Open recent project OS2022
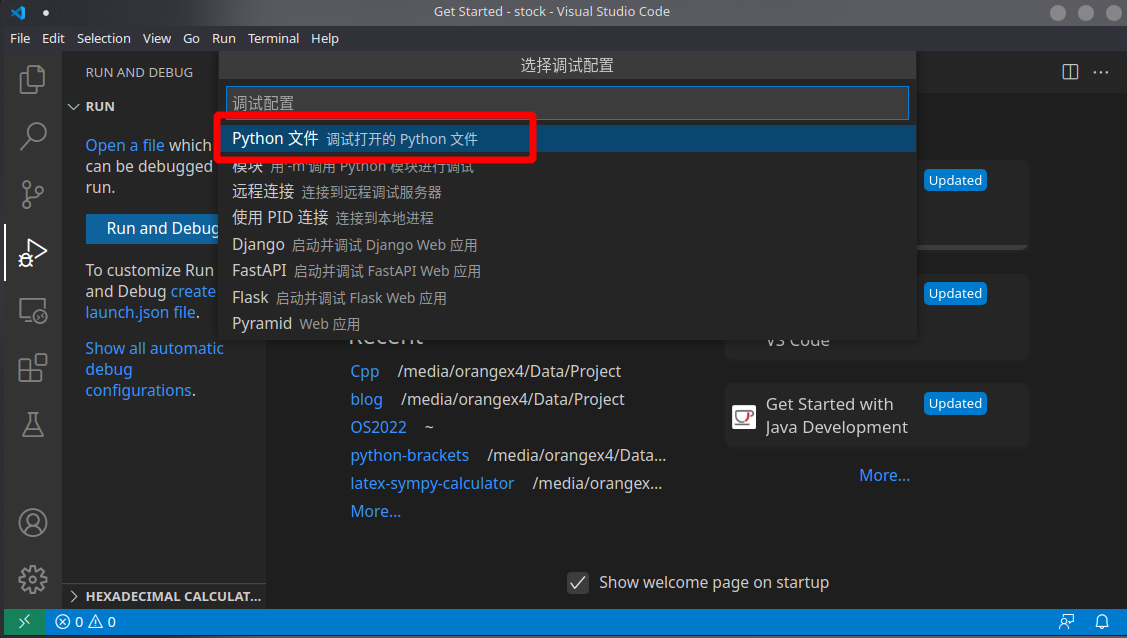Screen dimensions: 1127x638 tap(378, 427)
